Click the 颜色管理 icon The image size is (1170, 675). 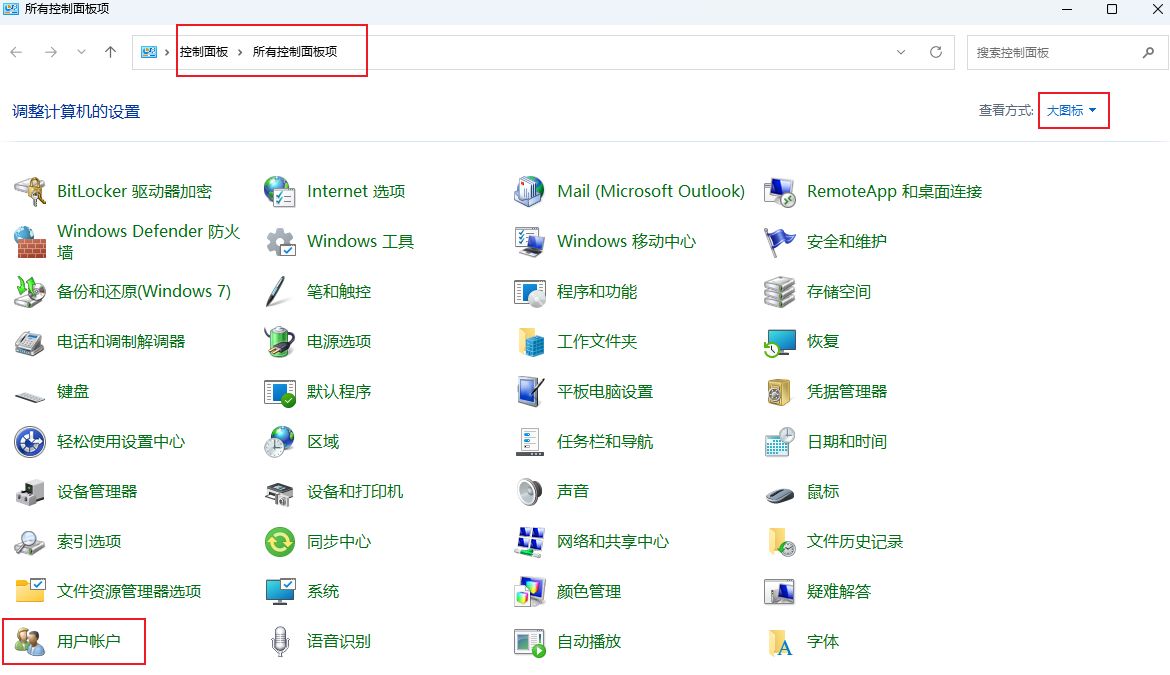pos(529,591)
